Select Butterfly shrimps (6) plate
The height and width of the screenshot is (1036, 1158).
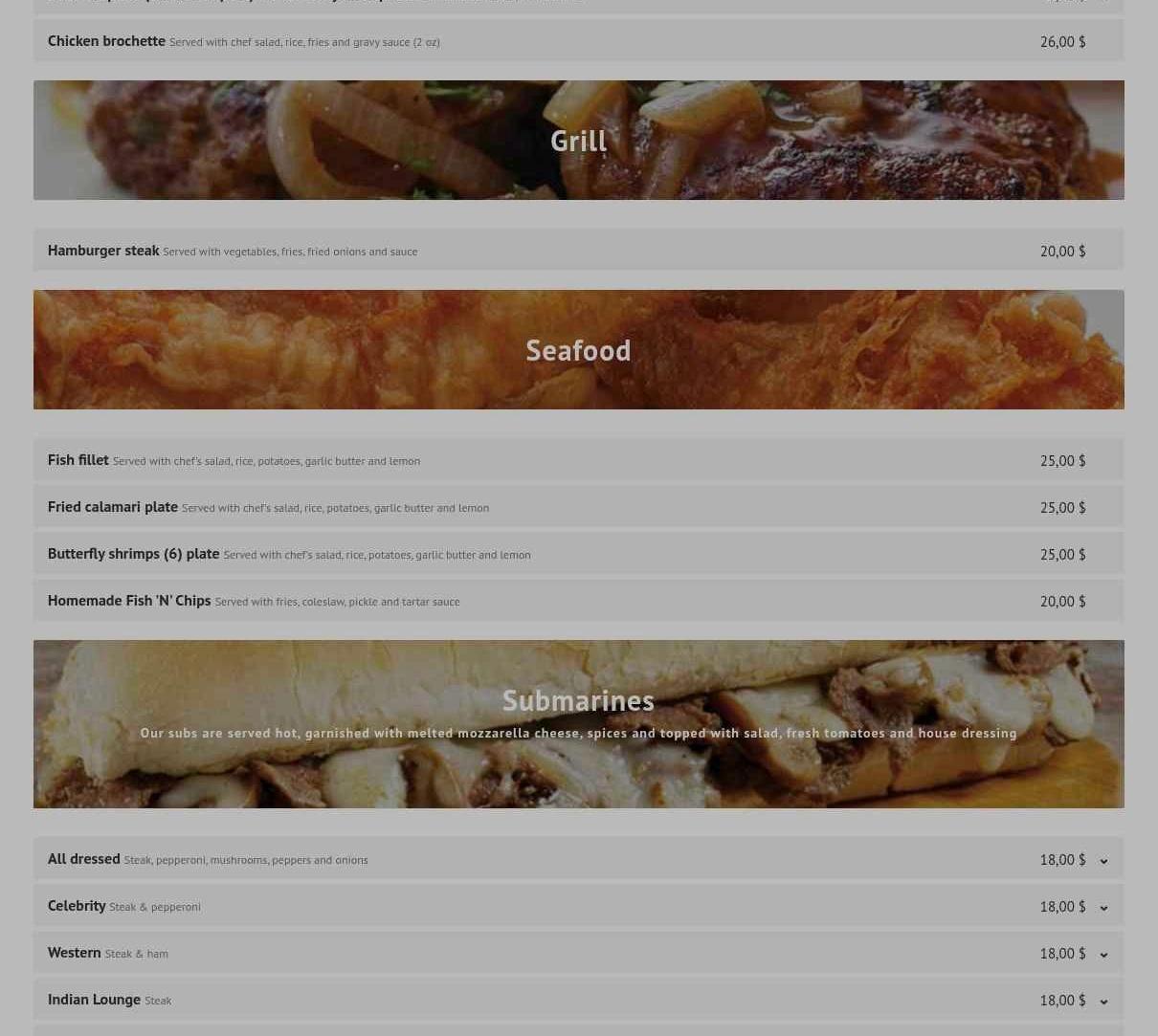point(578,554)
